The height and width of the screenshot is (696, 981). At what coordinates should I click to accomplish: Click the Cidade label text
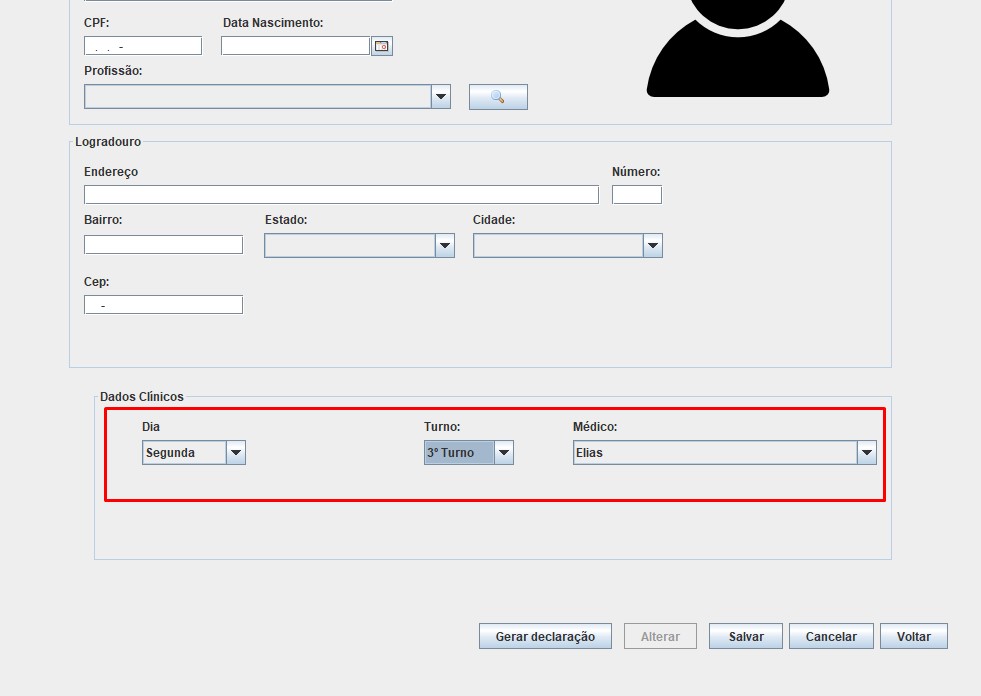coord(494,220)
